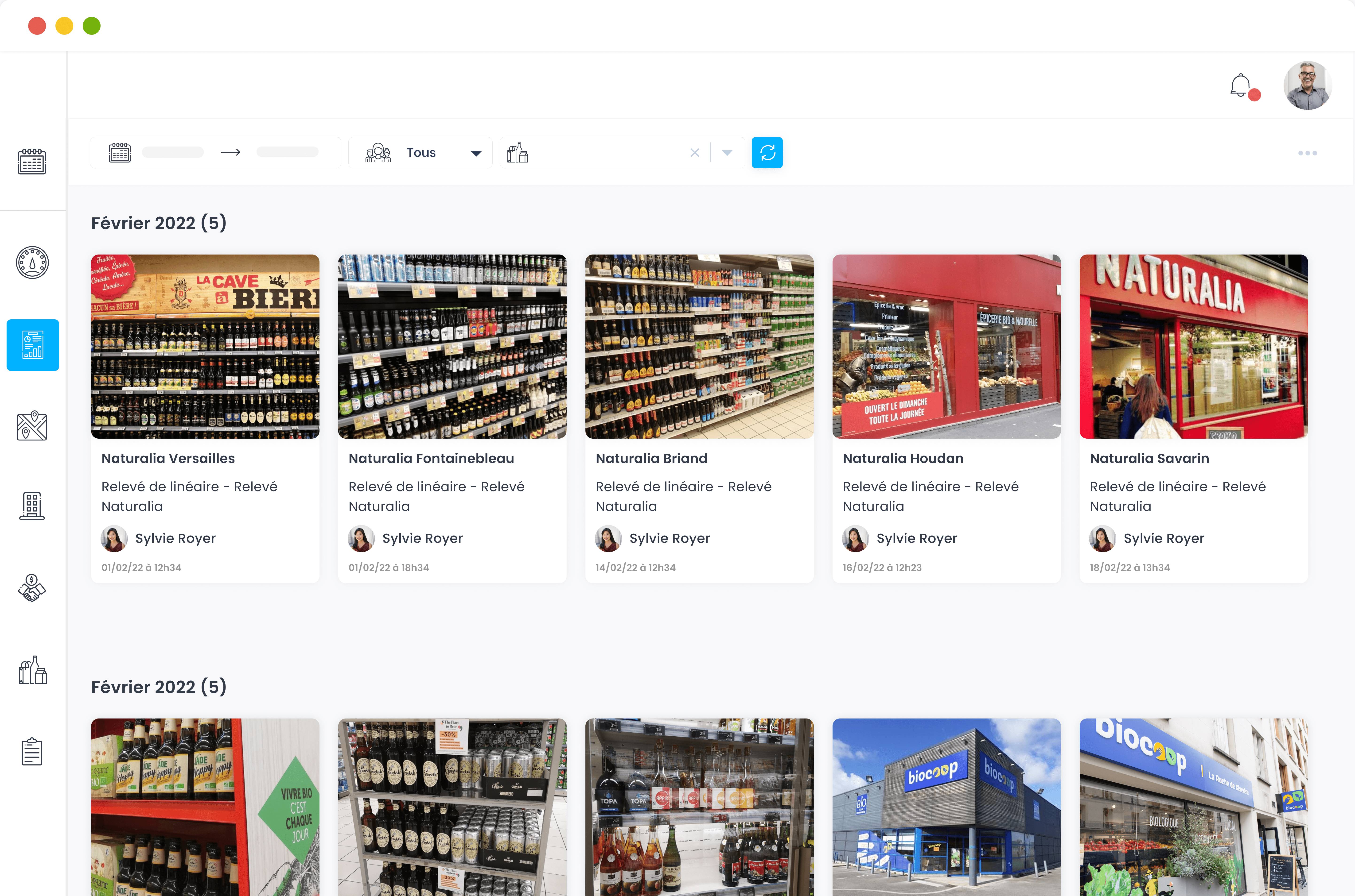Open the Tous users dropdown
The width and height of the screenshot is (1355, 896).
pyautogui.click(x=420, y=153)
